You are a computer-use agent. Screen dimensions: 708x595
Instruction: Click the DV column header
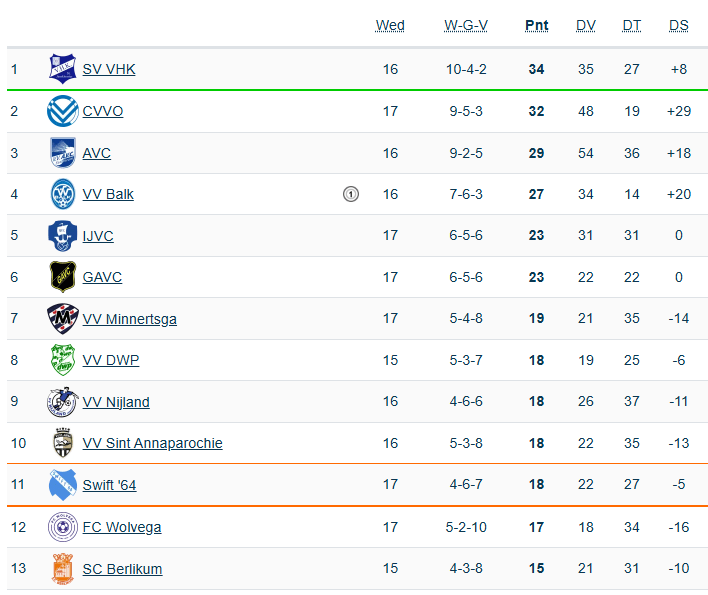click(586, 25)
